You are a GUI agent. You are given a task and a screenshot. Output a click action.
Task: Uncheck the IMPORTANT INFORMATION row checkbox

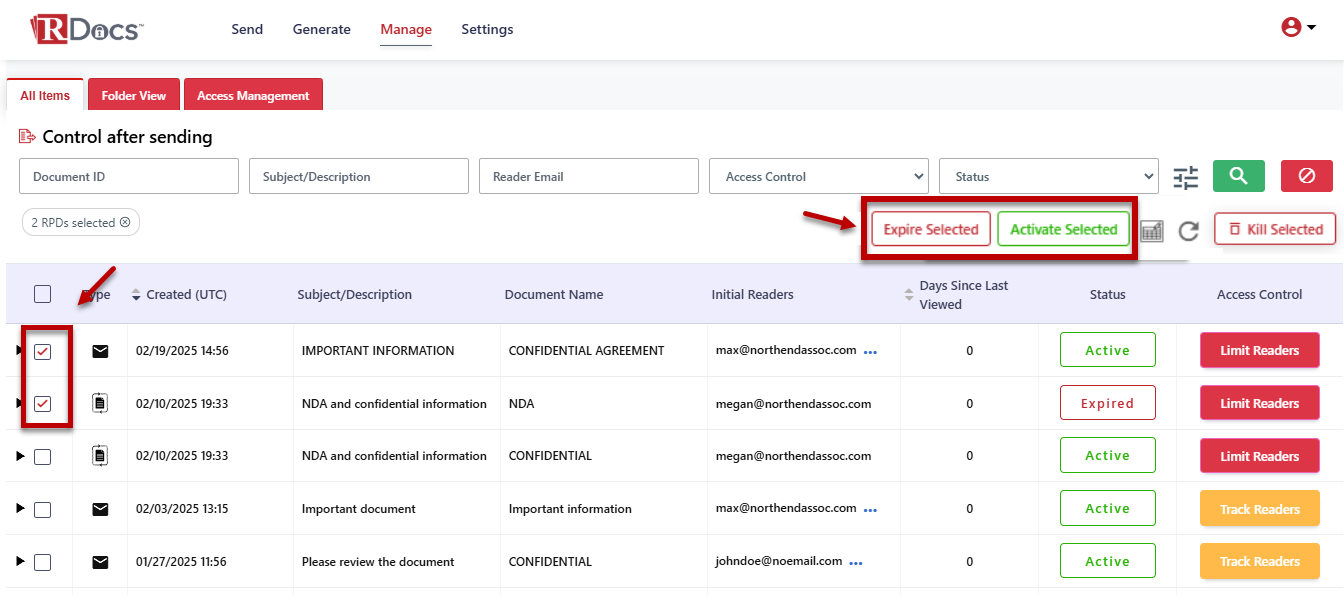point(42,351)
